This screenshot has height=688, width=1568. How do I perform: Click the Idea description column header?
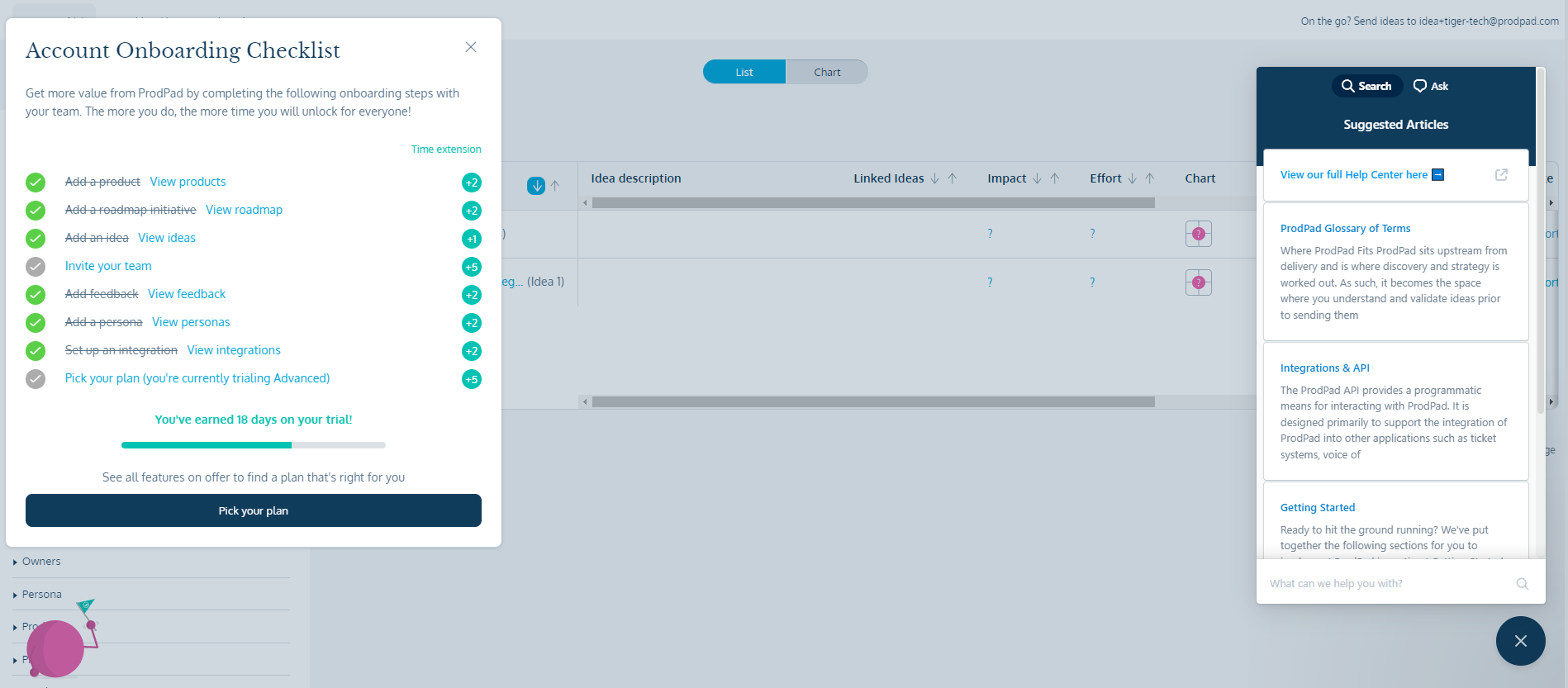[636, 178]
